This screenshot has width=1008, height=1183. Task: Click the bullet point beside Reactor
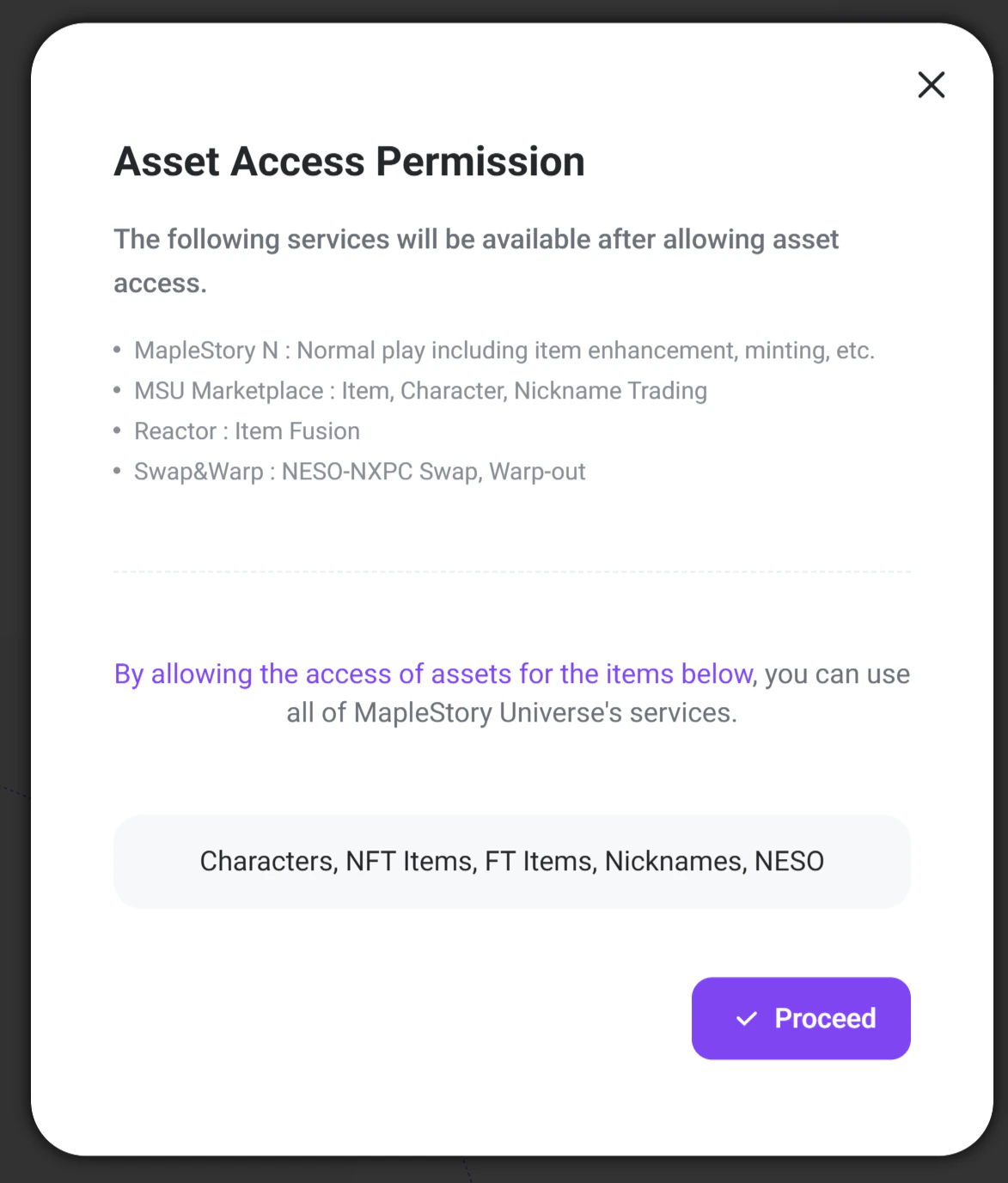pyautogui.click(x=119, y=430)
